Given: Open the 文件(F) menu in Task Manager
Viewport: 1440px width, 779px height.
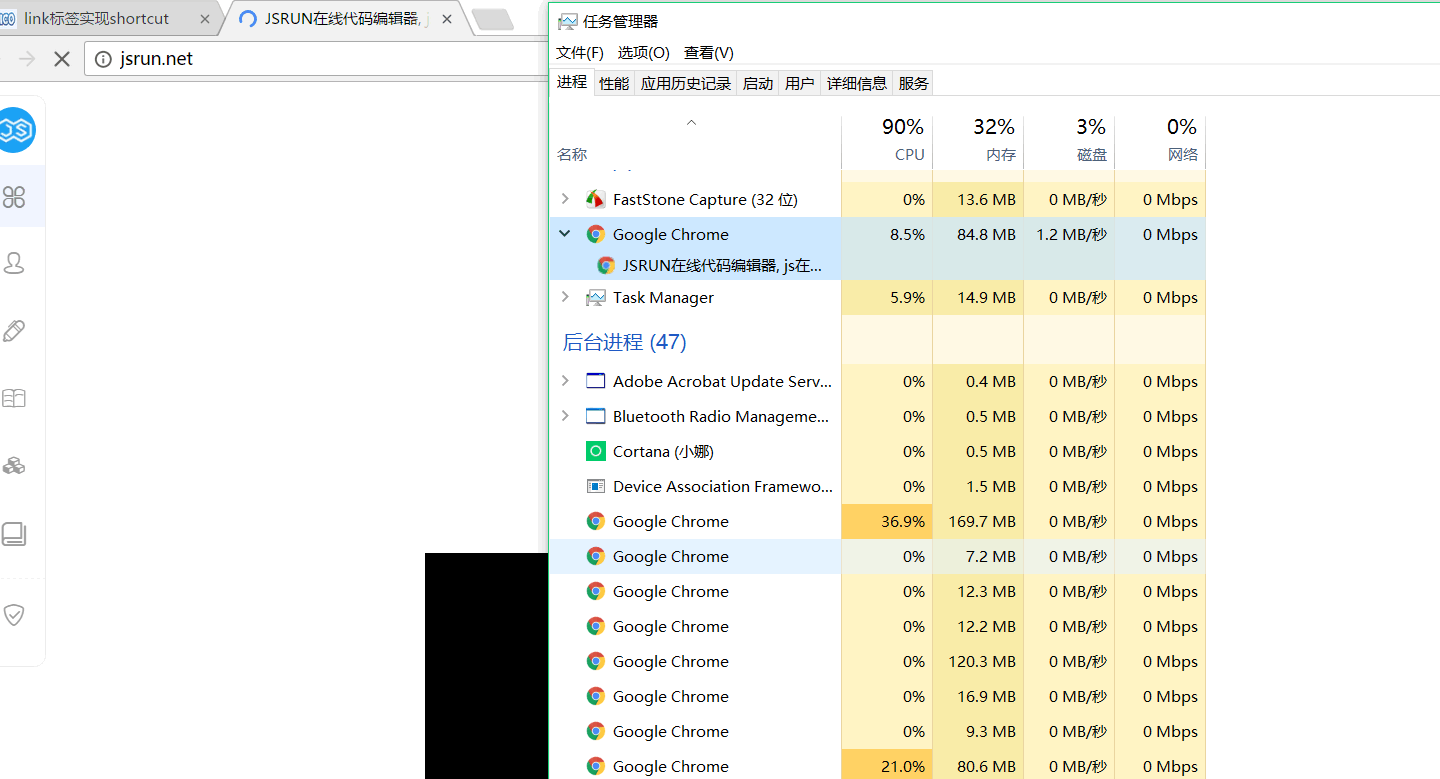Looking at the screenshot, I should pos(580,53).
